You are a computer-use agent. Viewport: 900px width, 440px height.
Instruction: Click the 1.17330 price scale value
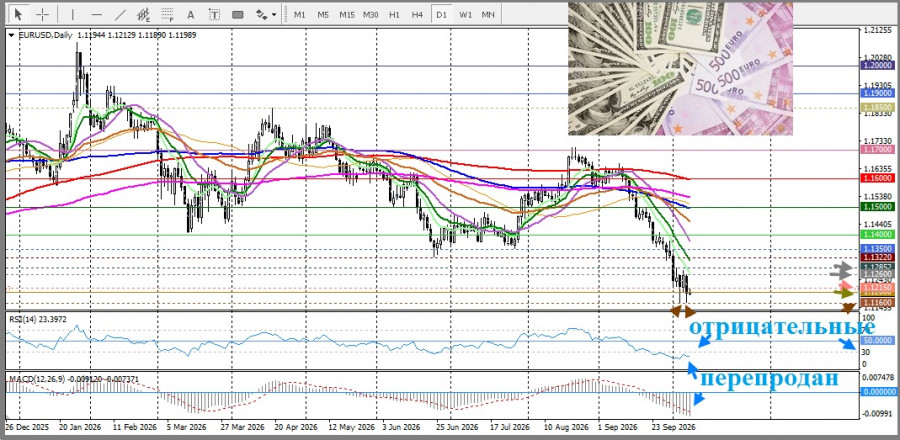tap(876, 142)
